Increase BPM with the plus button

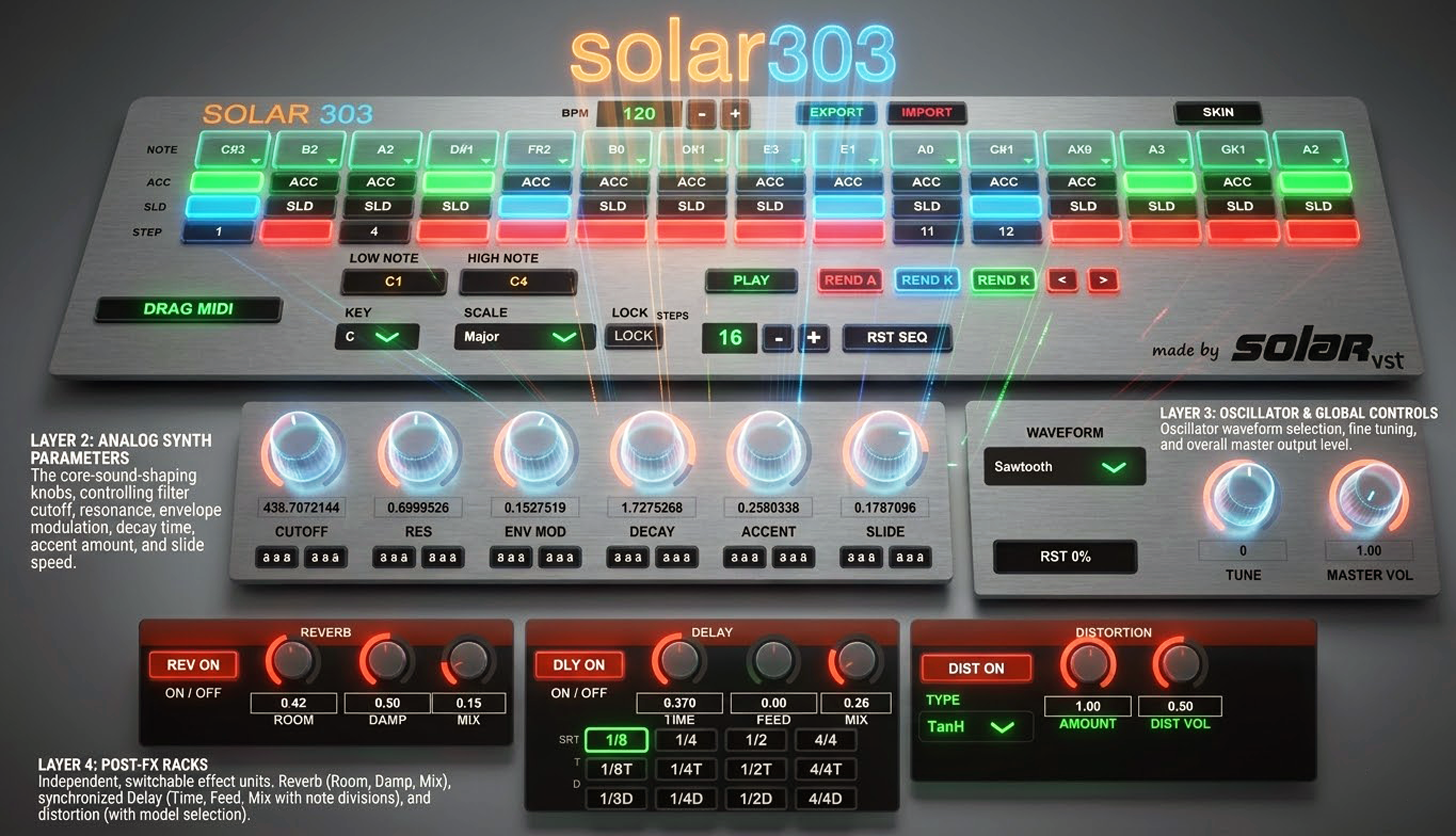(735, 114)
